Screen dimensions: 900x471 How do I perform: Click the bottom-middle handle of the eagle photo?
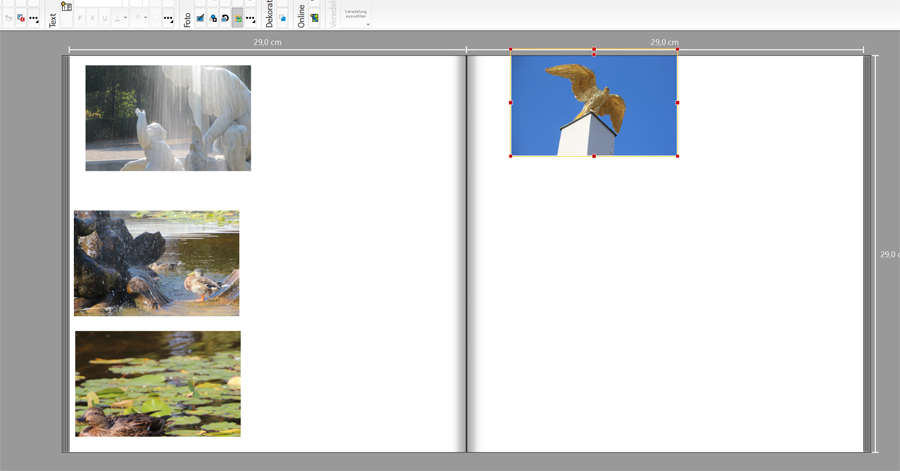point(594,156)
